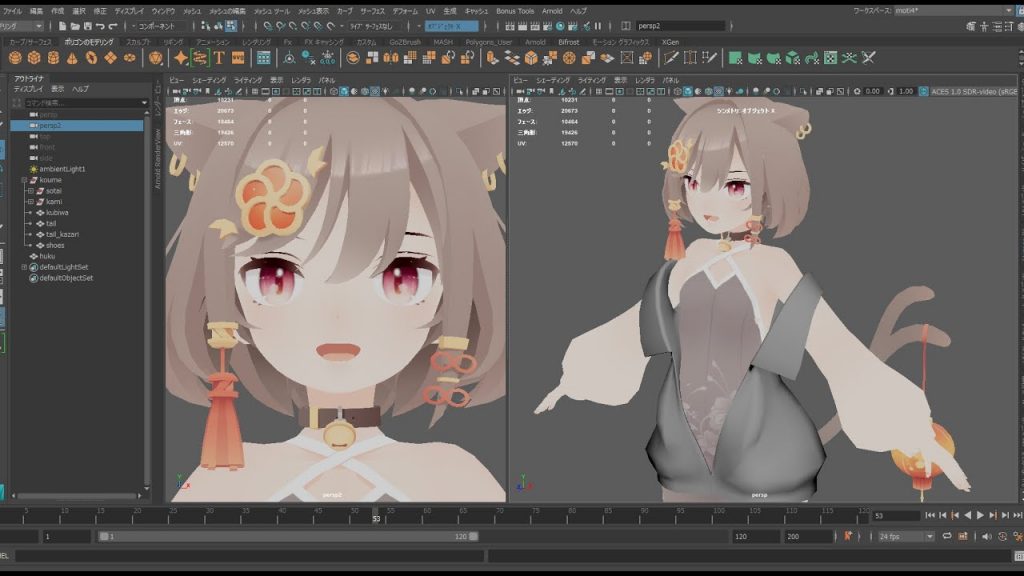Select the polygon sphere shelf icon

15,58
